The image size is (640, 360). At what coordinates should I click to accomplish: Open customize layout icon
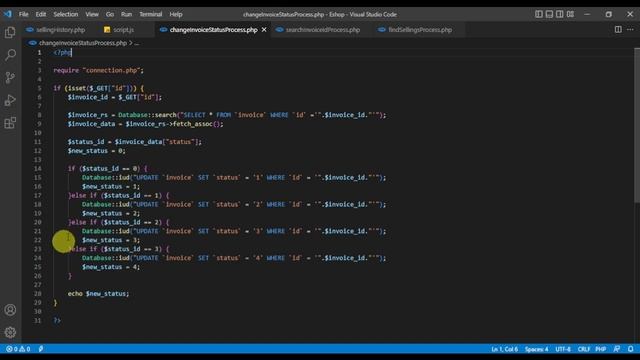click(x=570, y=14)
